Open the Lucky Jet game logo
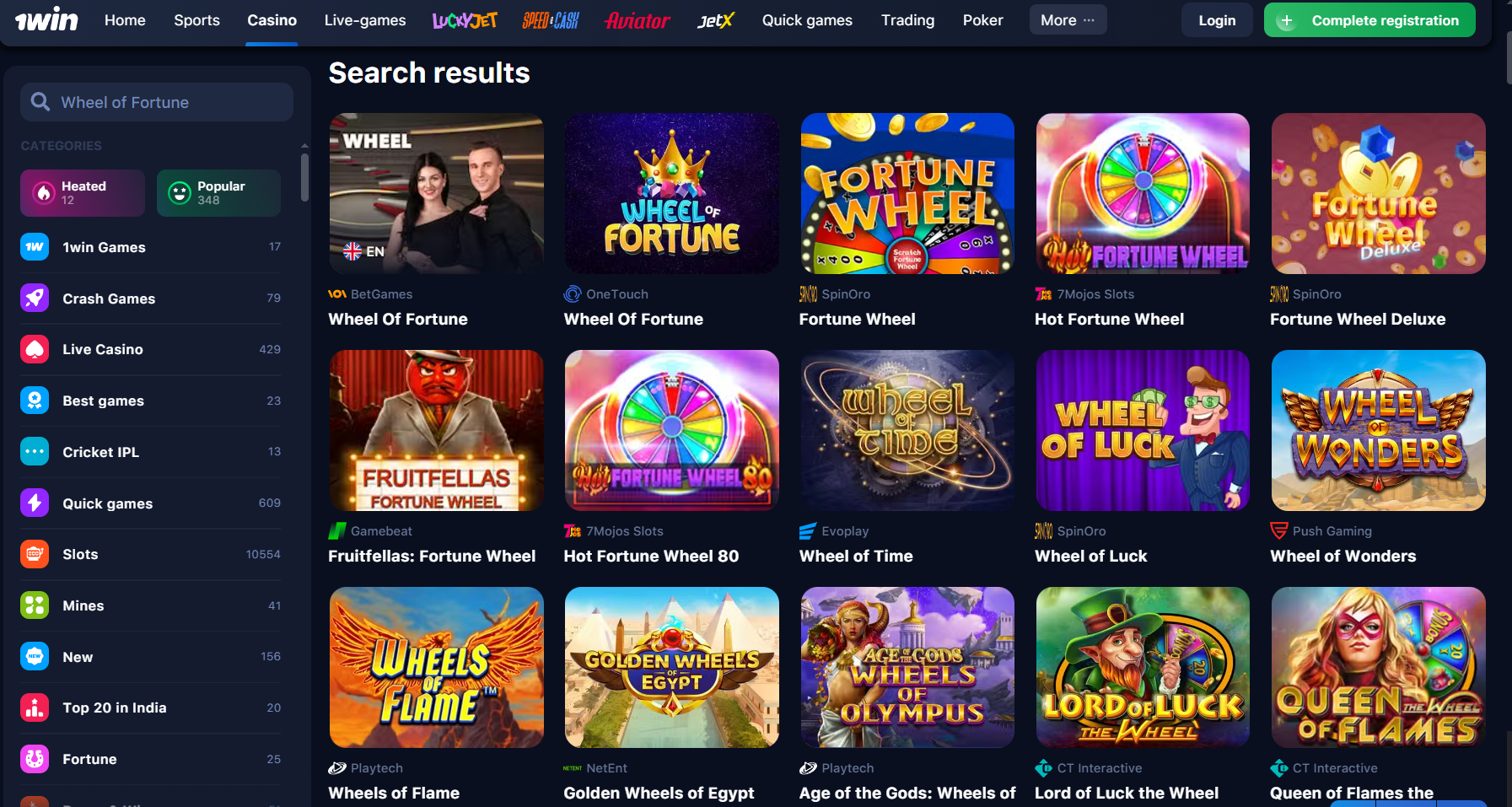Image resolution: width=1512 pixels, height=807 pixels. pos(465,20)
